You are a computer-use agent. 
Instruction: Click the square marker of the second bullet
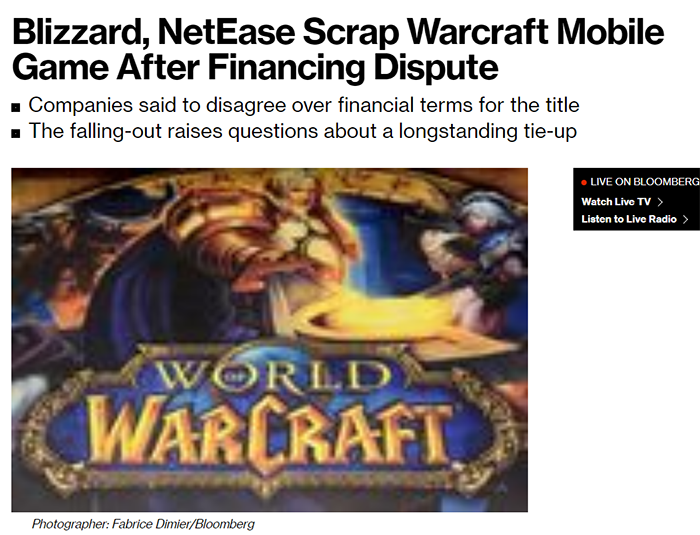(x=16, y=134)
